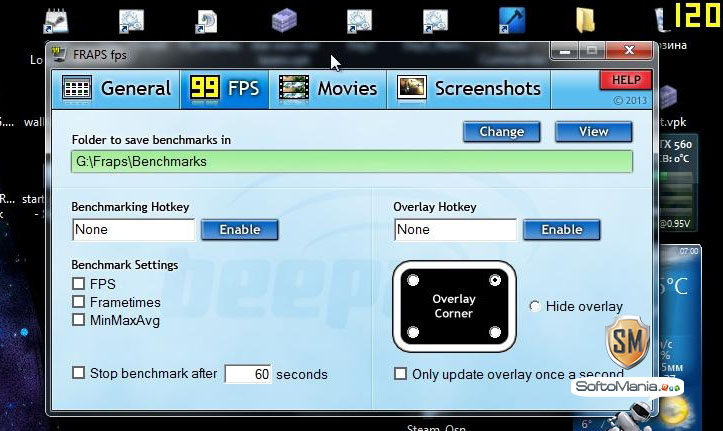Open the desktop shortcut right of the purple cube
723x431 pixels.
359,21
